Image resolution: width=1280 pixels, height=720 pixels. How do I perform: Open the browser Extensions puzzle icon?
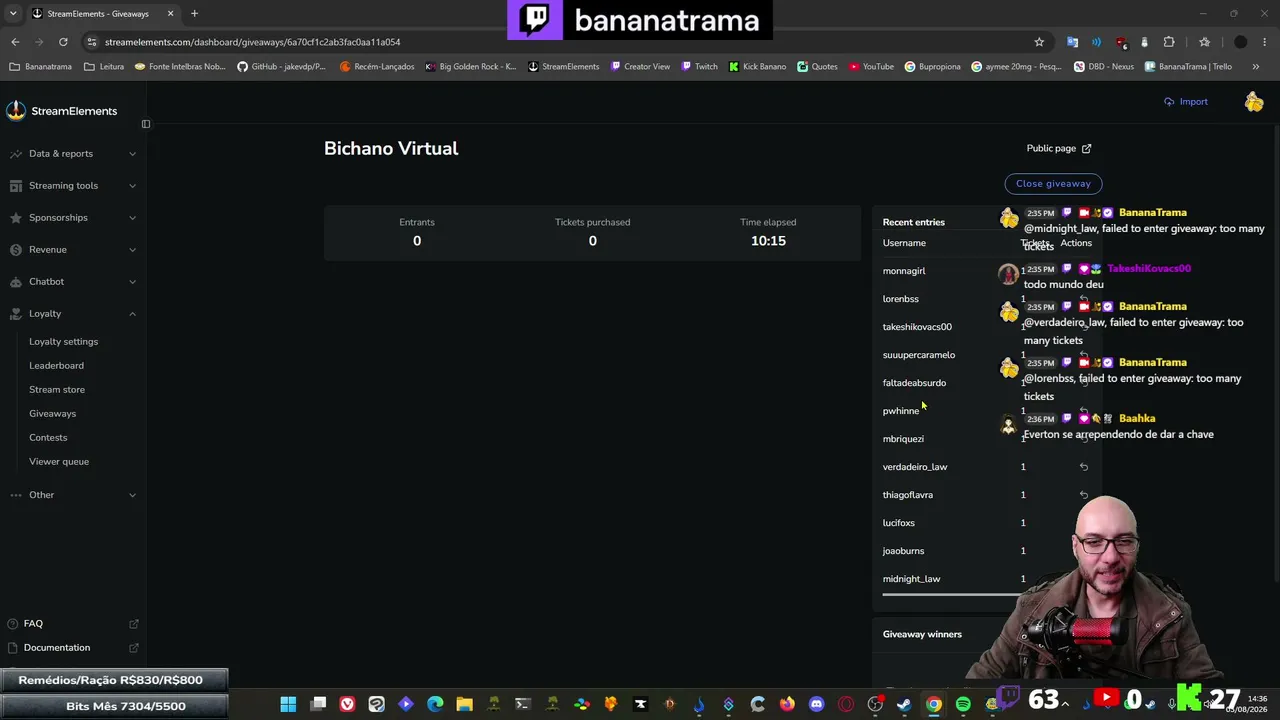pyautogui.click(x=1169, y=42)
